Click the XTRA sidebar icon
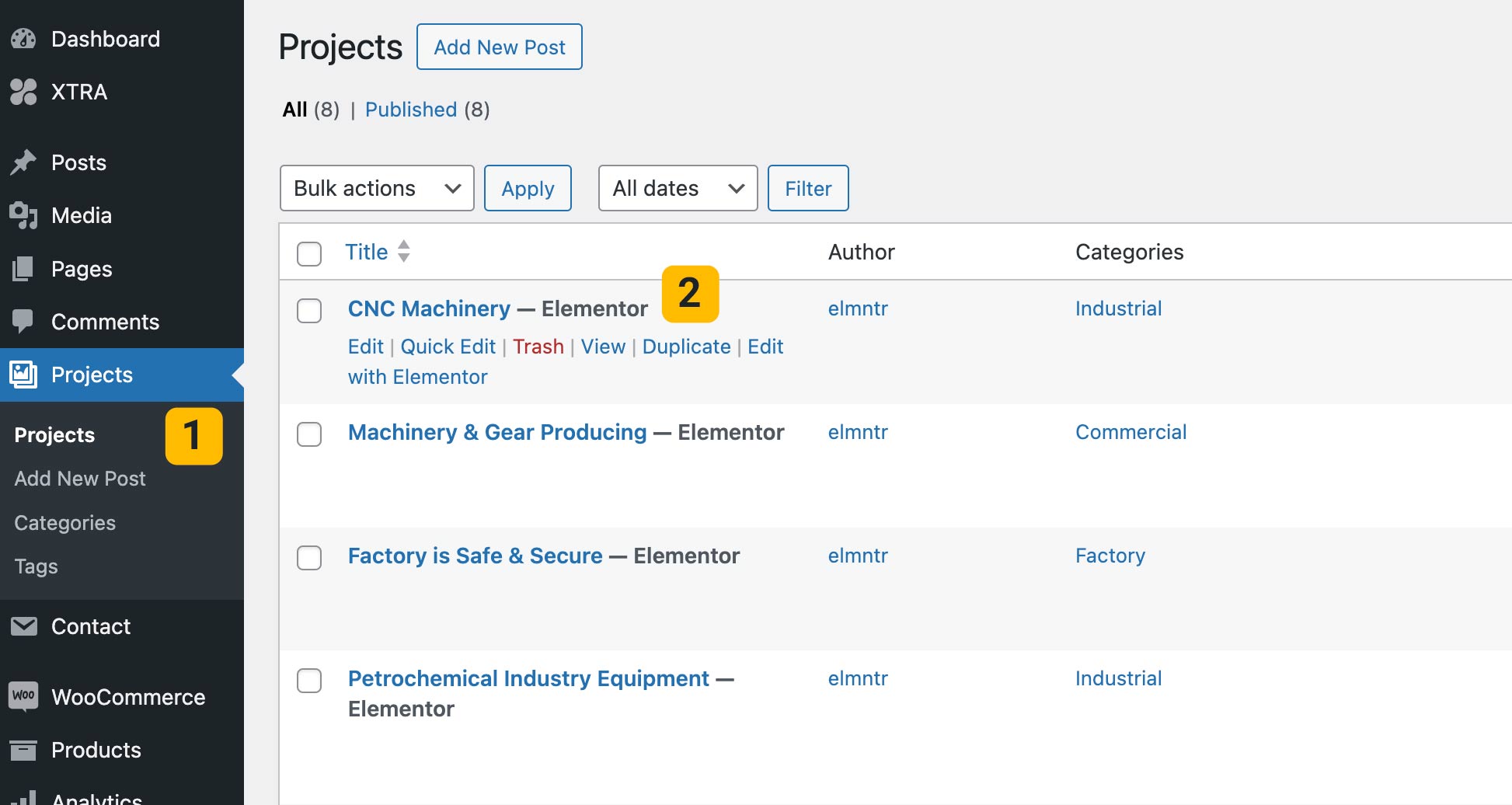 click(23, 92)
